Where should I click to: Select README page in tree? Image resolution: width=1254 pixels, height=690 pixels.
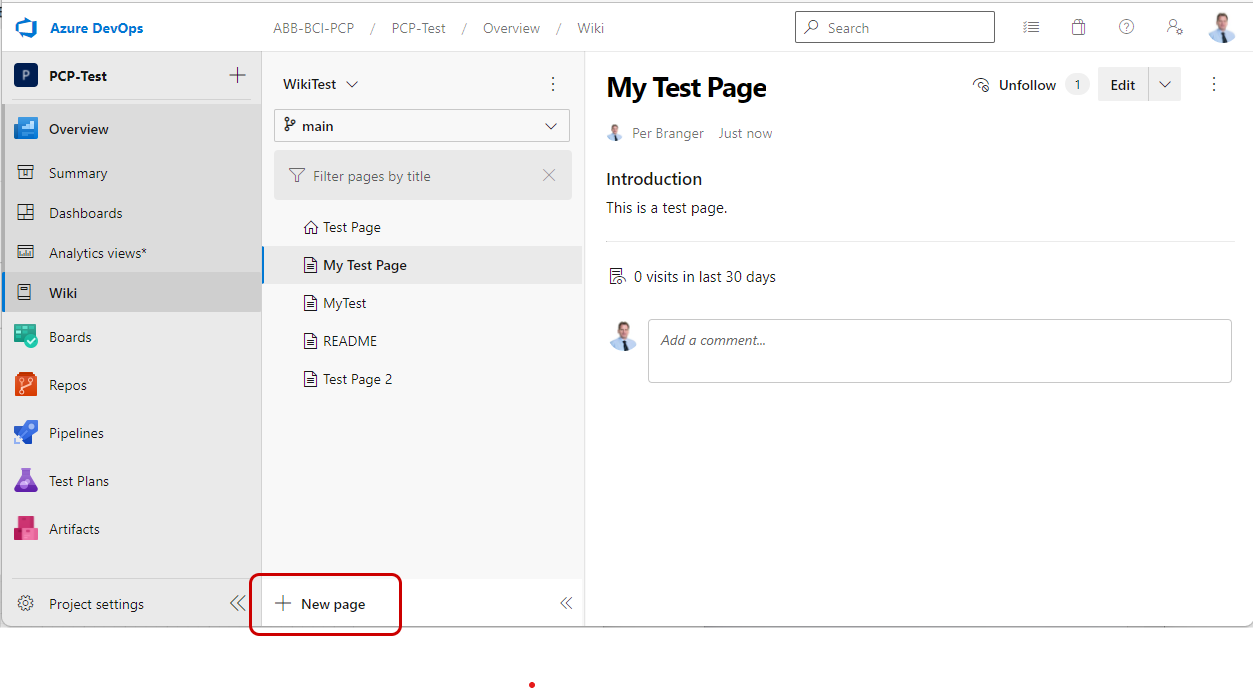click(422, 341)
